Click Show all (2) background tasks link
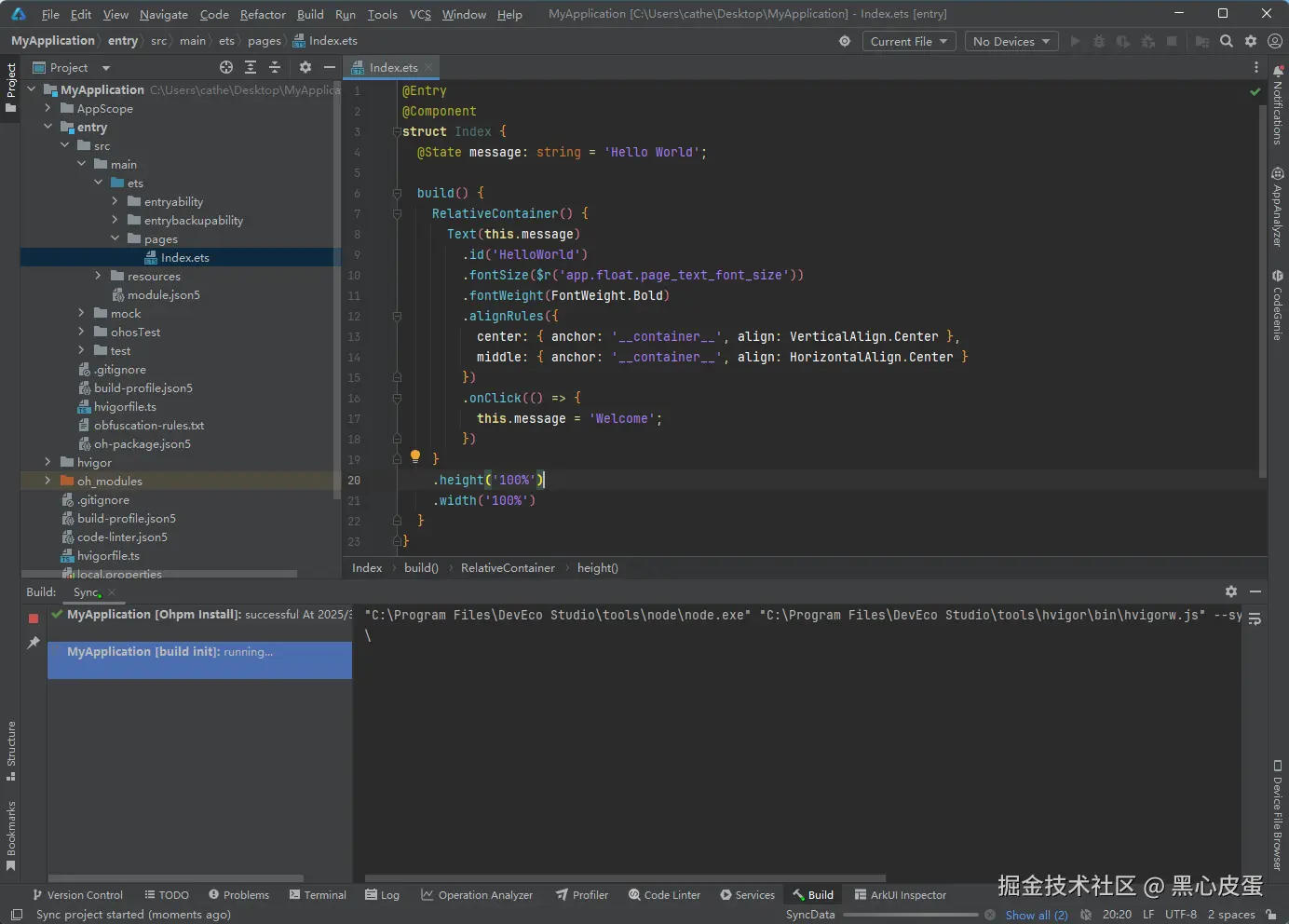The height and width of the screenshot is (924, 1289). 1036,915
